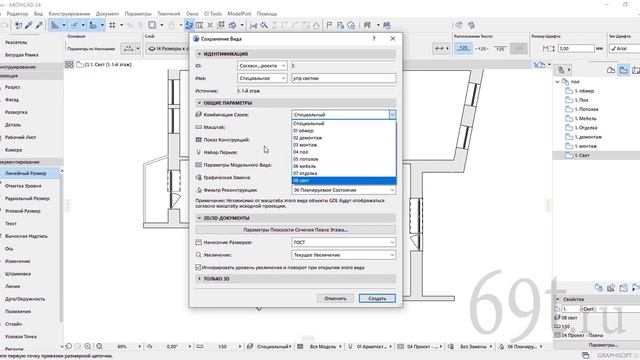Select 02 демонтаж in layer combination list

click(x=344, y=138)
